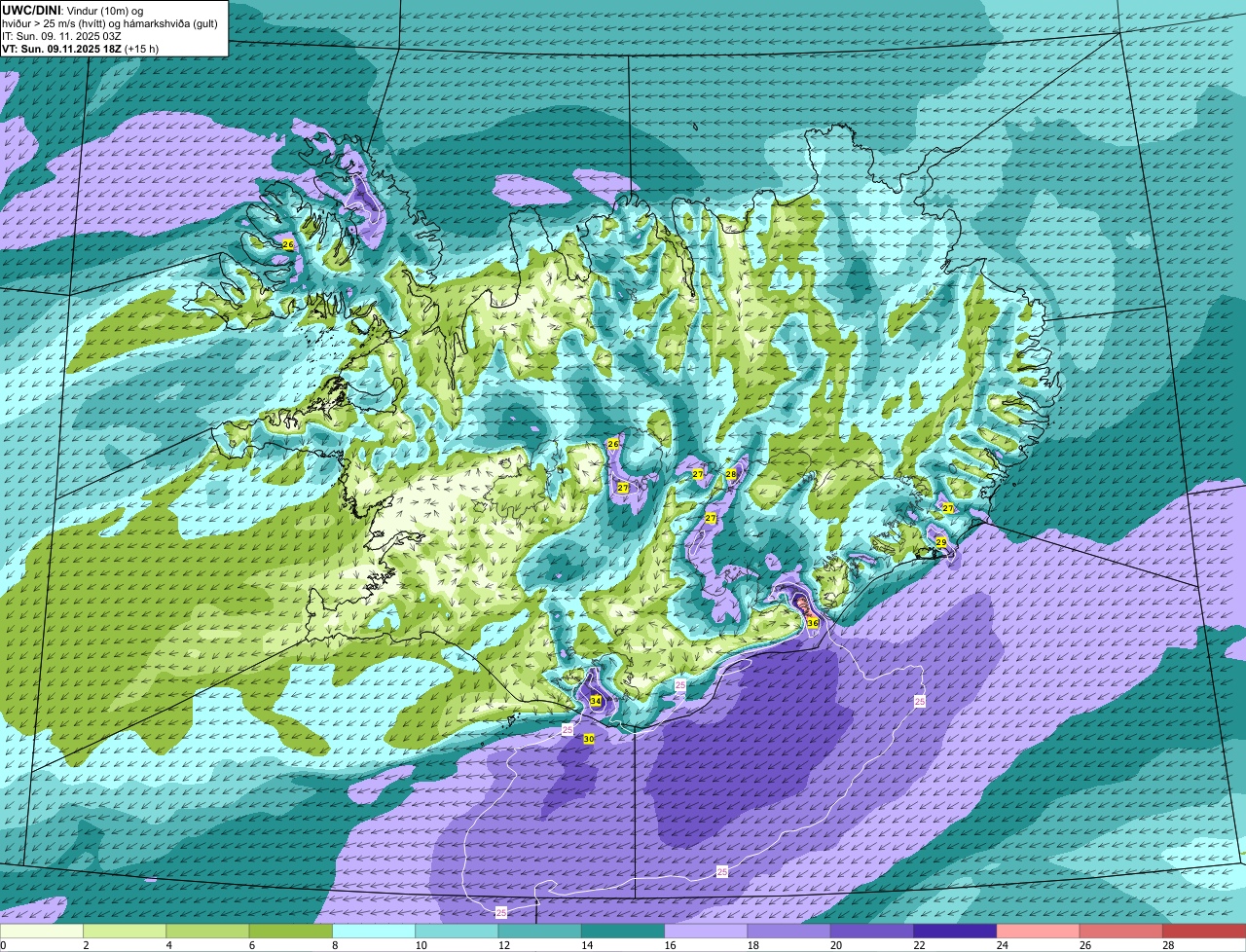Image resolution: width=1246 pixels, height=952 pixels.
Task: Click the valid time 'VT: Sun. 09.11.2025 18Z (+15 h)'
Action: click(x=80, y=48)
